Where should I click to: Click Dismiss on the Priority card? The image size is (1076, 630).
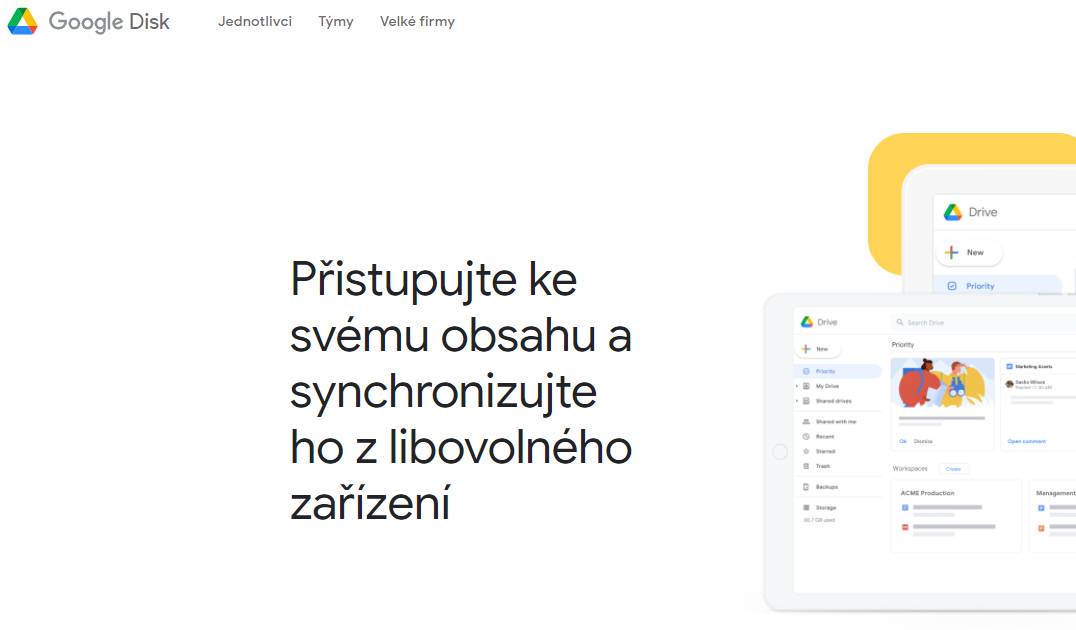[923, 441]
